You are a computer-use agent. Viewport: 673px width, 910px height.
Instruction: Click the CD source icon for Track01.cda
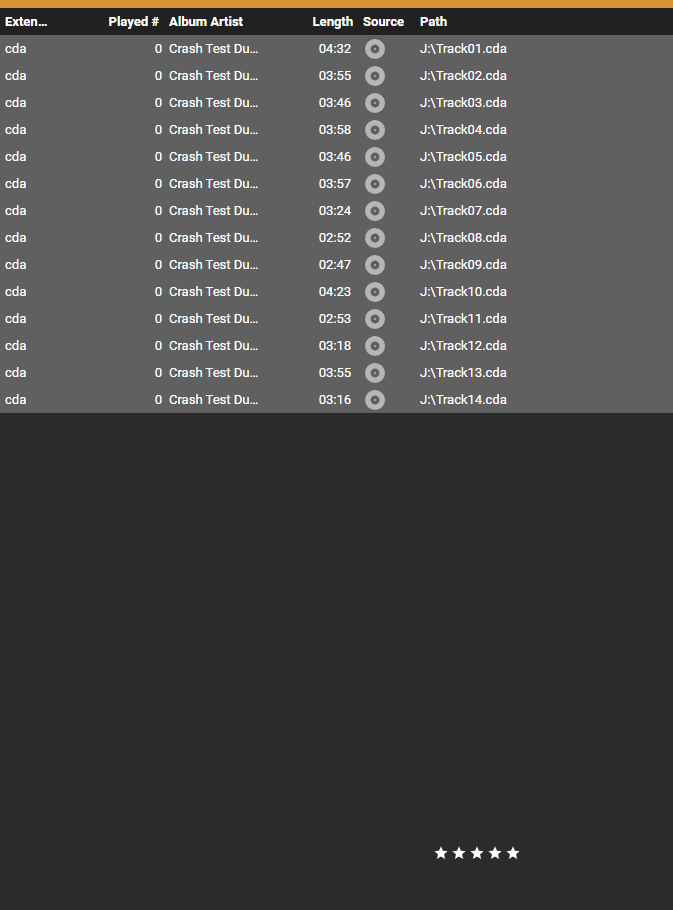375,49
